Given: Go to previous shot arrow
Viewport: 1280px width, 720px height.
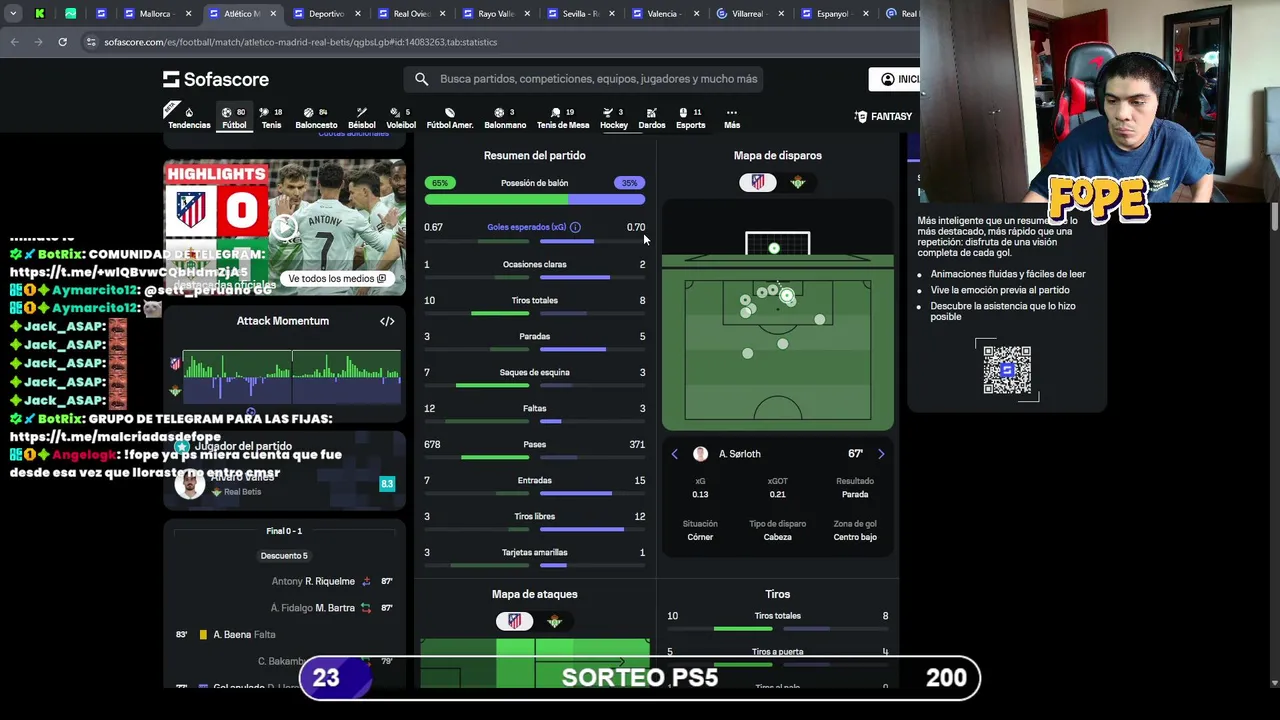Looking at the screenshot, I should (674, 454).
